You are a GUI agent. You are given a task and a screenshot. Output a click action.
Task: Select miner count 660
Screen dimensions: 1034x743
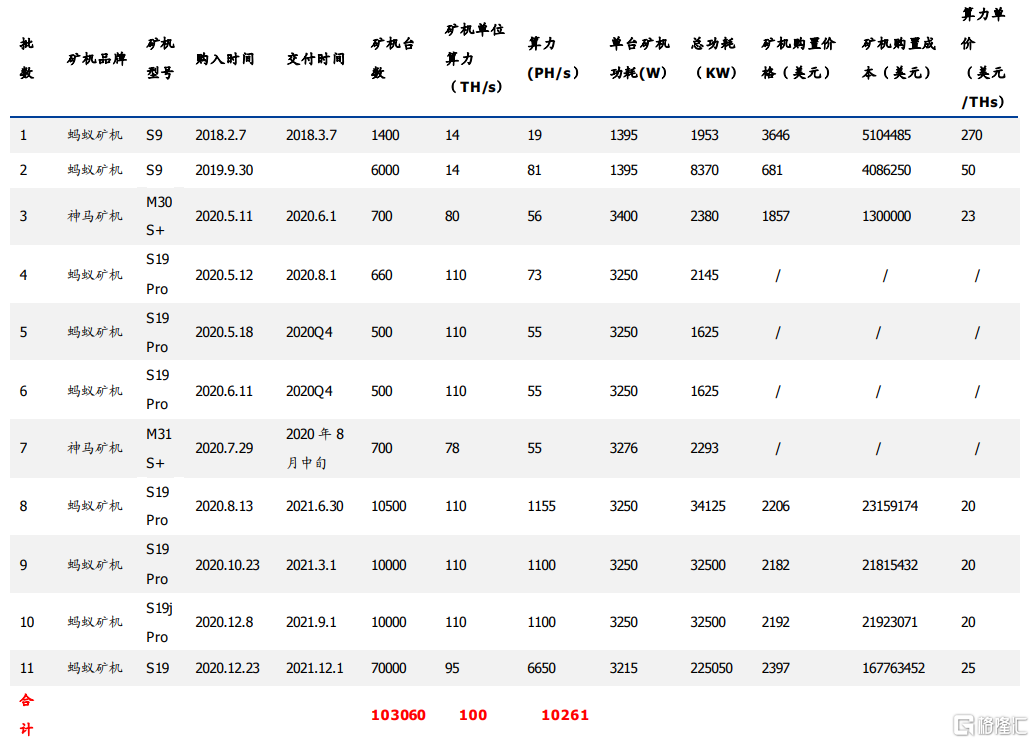[x=382, y=275]
